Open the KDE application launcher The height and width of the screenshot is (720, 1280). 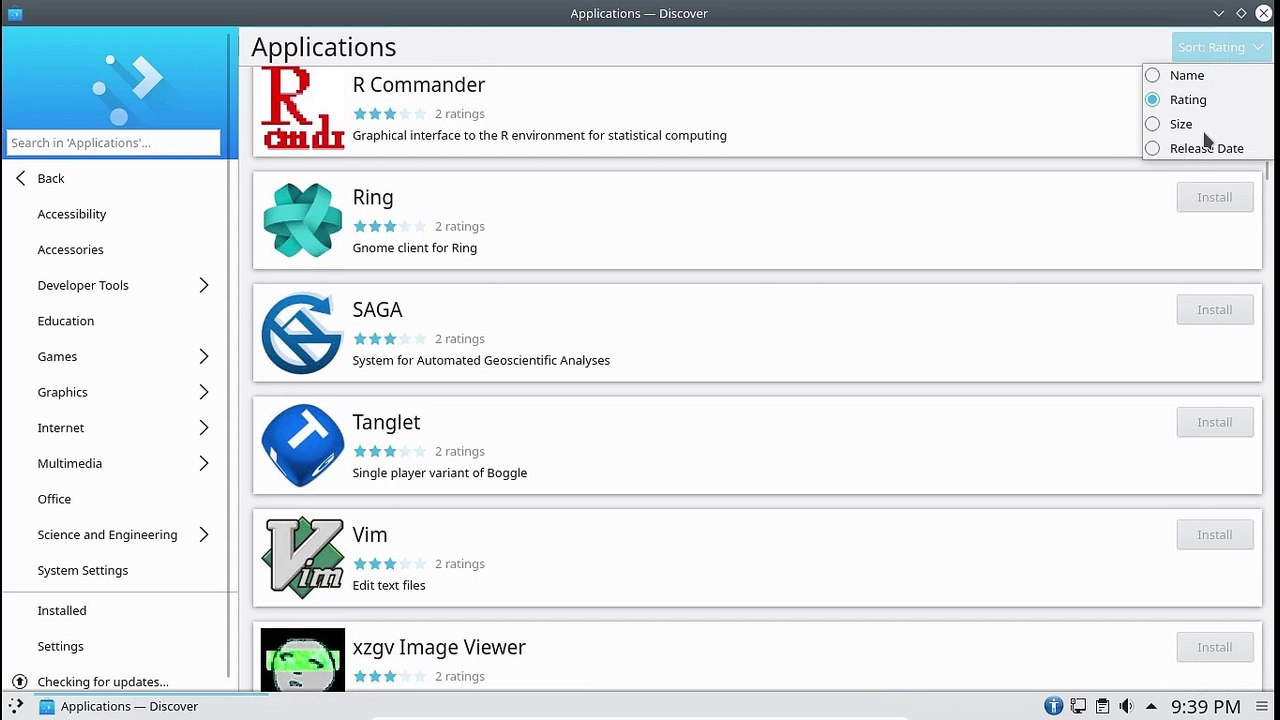point(15,706)
